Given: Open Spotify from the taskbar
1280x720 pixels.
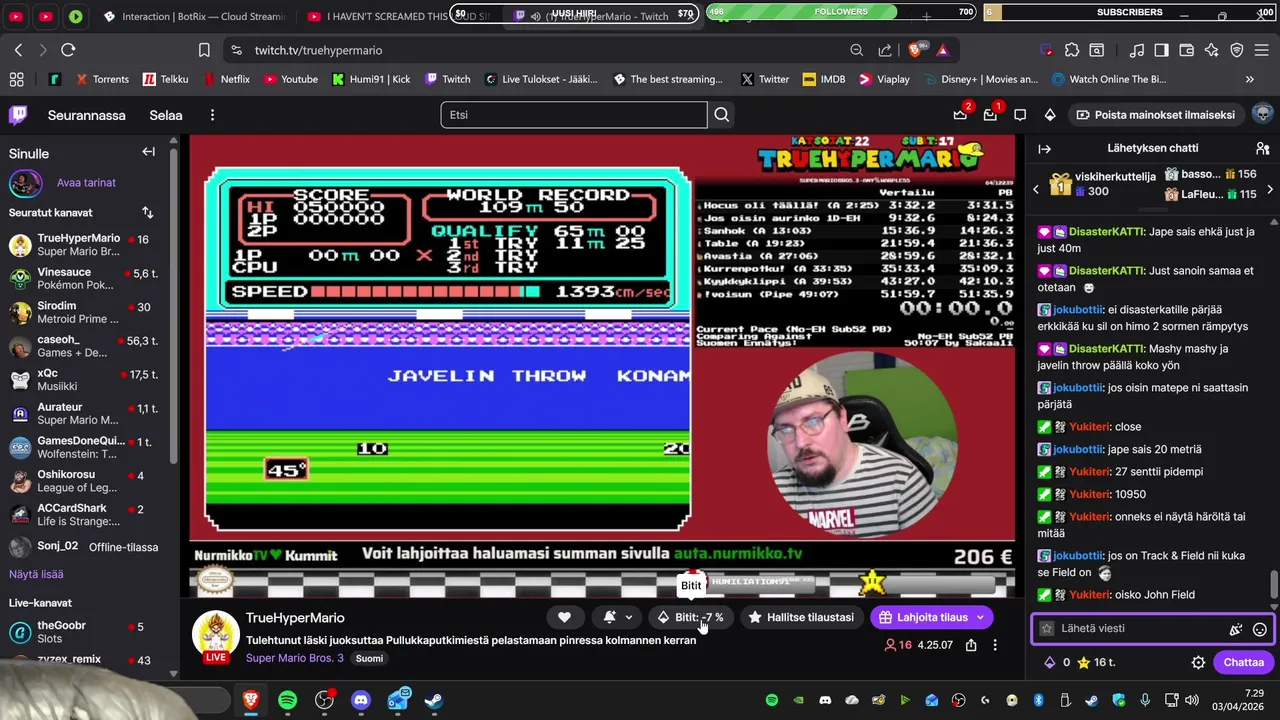Looking at the screenshot, I should click(288, 700).
